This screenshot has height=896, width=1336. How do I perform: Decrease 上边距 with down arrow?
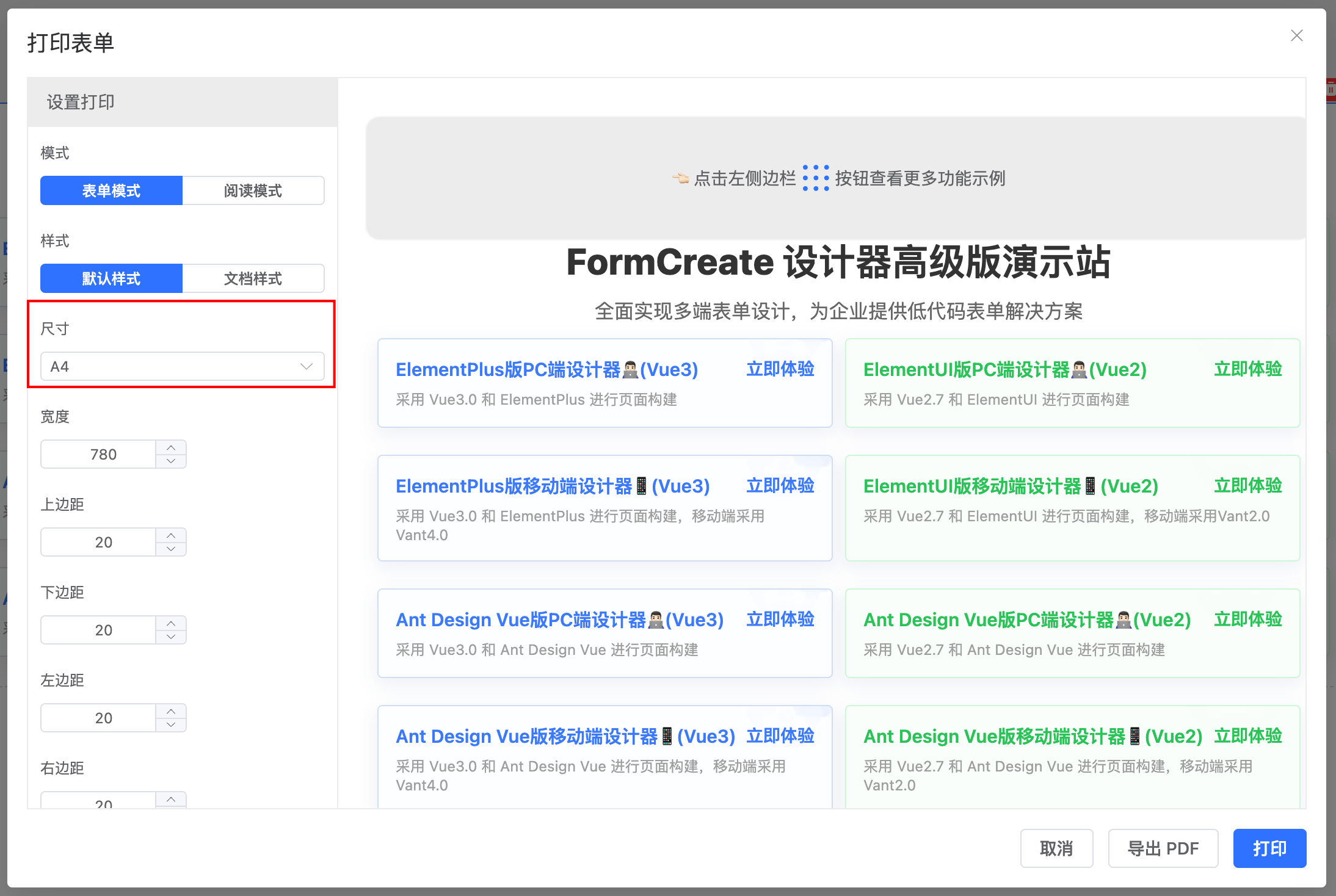[171, 549]
